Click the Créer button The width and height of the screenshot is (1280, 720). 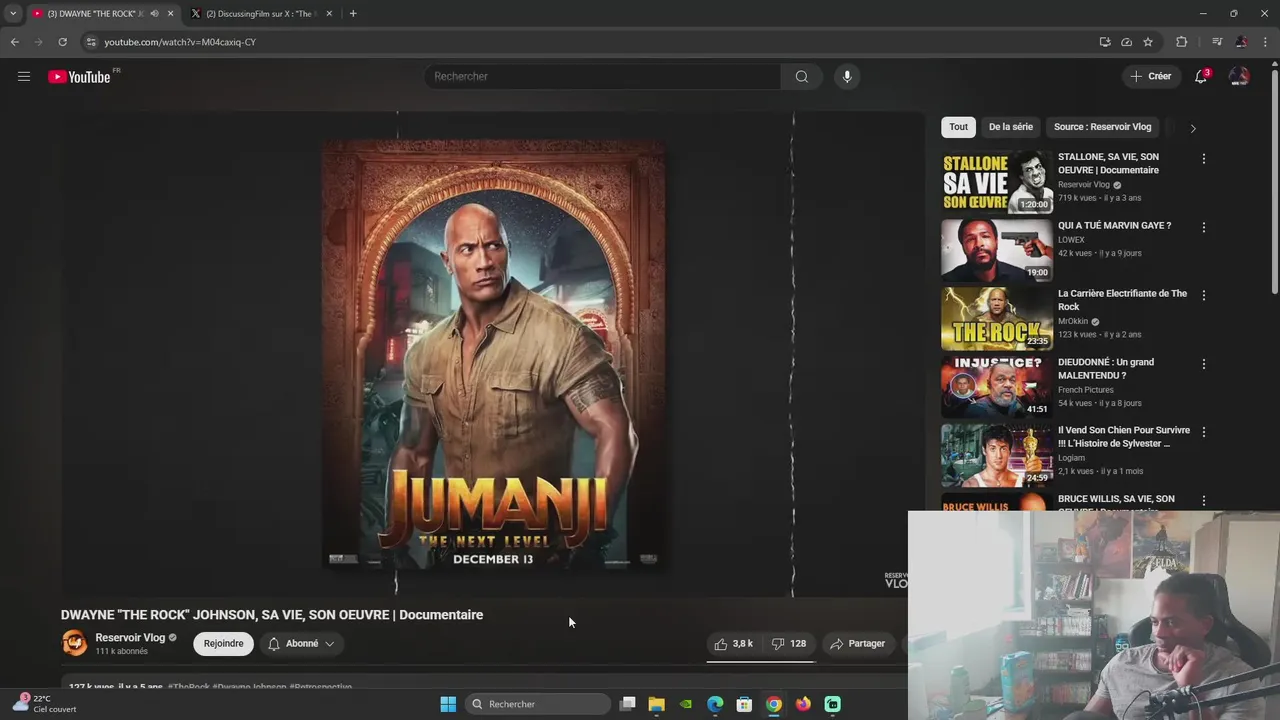pyautogui.click(x=1150, y=76)
